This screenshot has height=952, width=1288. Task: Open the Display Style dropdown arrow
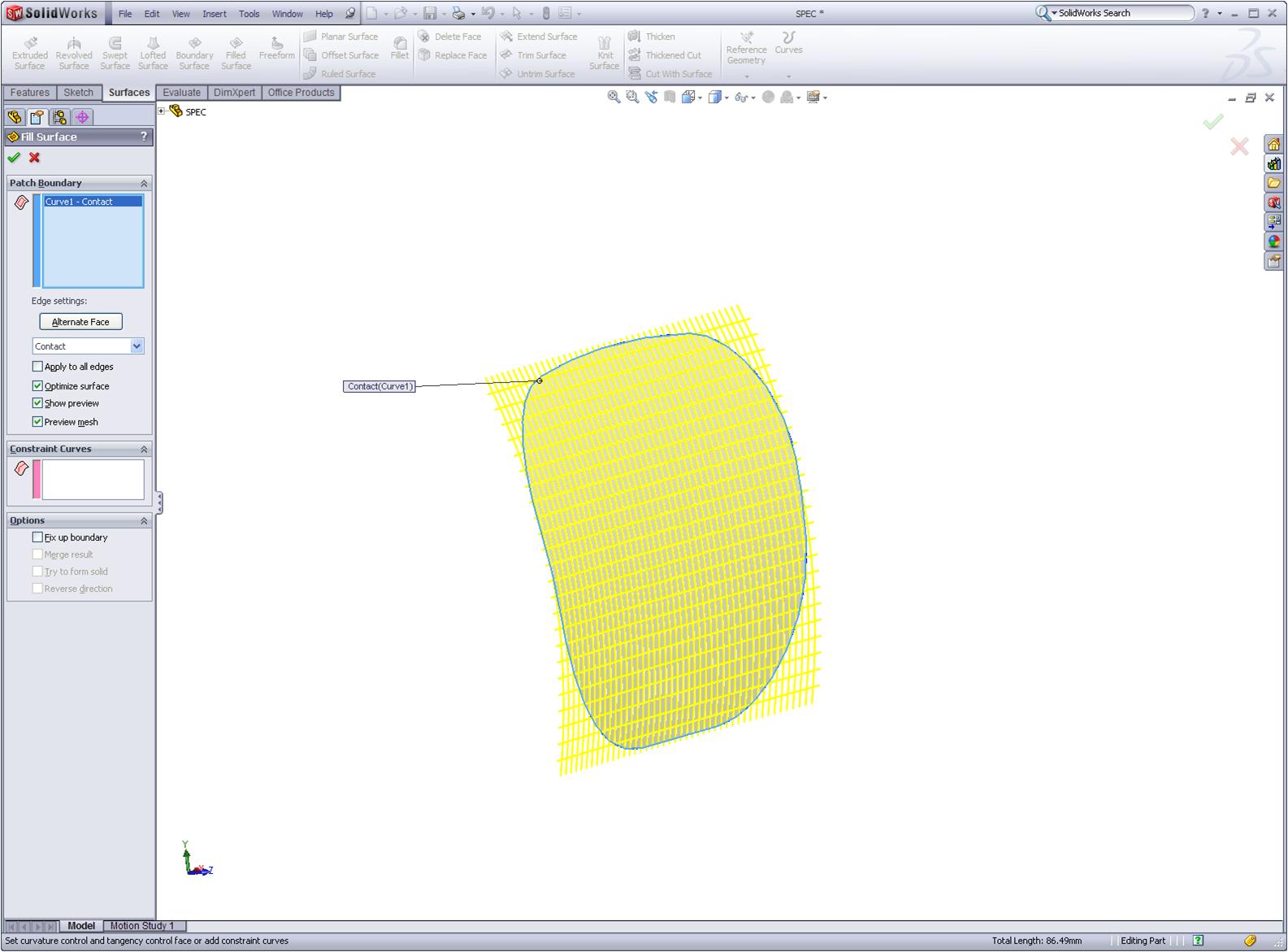[726, 98]
